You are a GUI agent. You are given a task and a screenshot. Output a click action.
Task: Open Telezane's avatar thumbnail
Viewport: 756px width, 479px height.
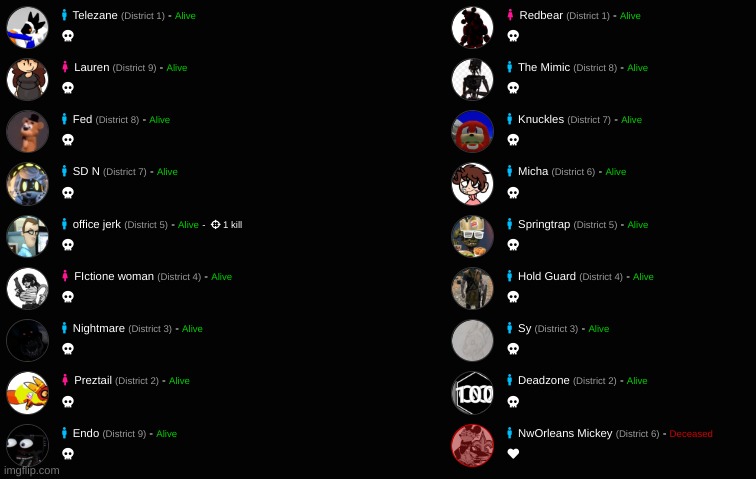[27, 27]
